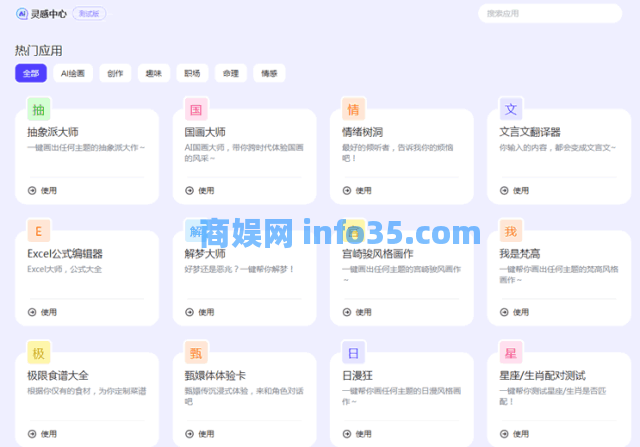This screenshot has height=447, width=640.
Task: Open 使用 for 情绪树洞
Action: point(357,191)
